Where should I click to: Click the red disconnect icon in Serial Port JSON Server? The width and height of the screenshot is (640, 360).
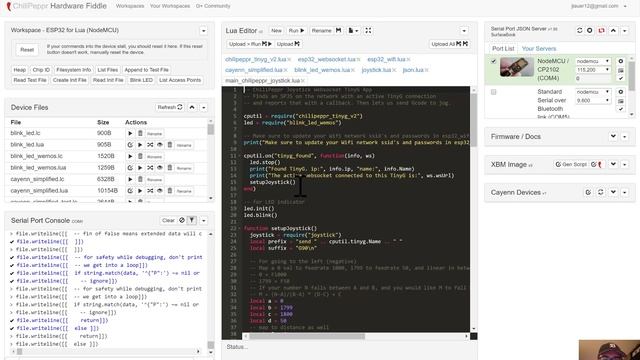pos(601,31)
